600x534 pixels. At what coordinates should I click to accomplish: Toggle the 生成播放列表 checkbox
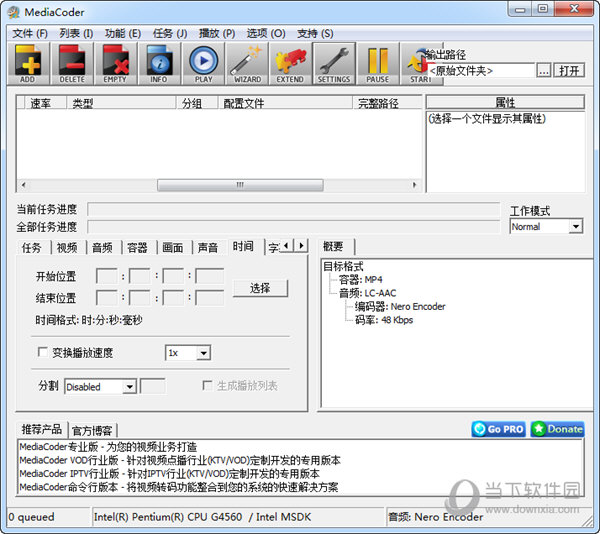(207, 385)
